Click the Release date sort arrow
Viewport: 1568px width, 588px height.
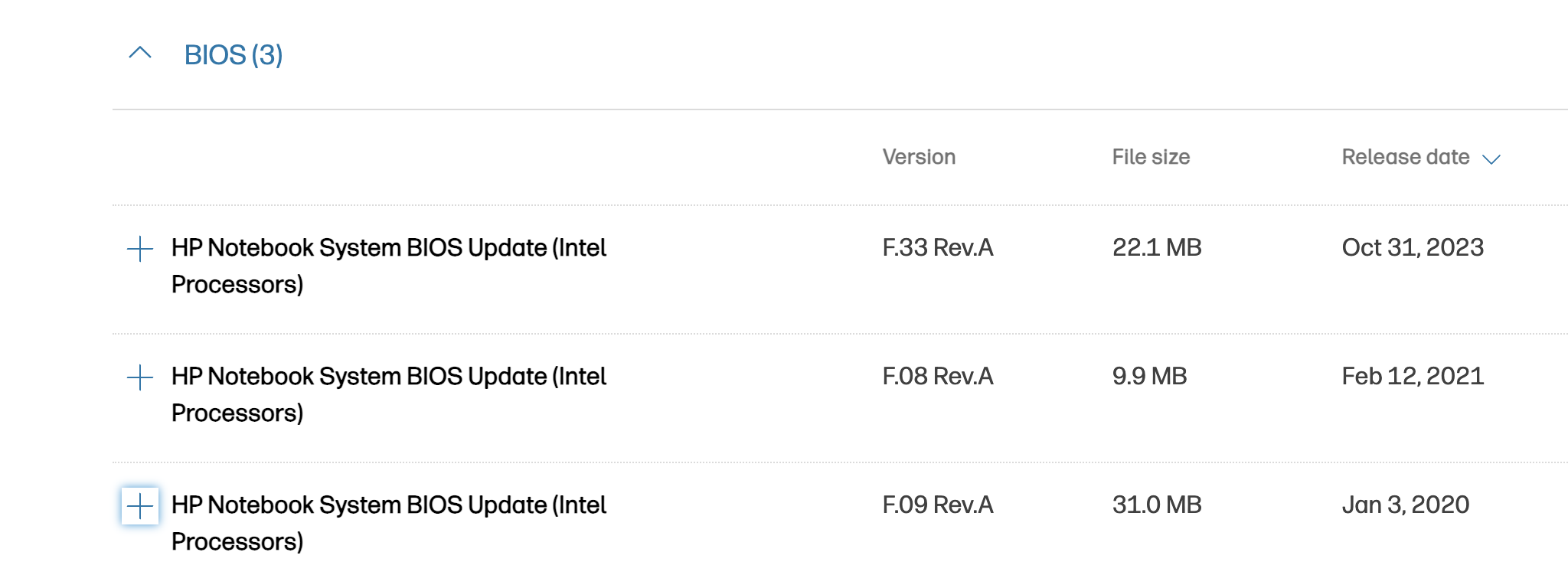[1491, 159]
